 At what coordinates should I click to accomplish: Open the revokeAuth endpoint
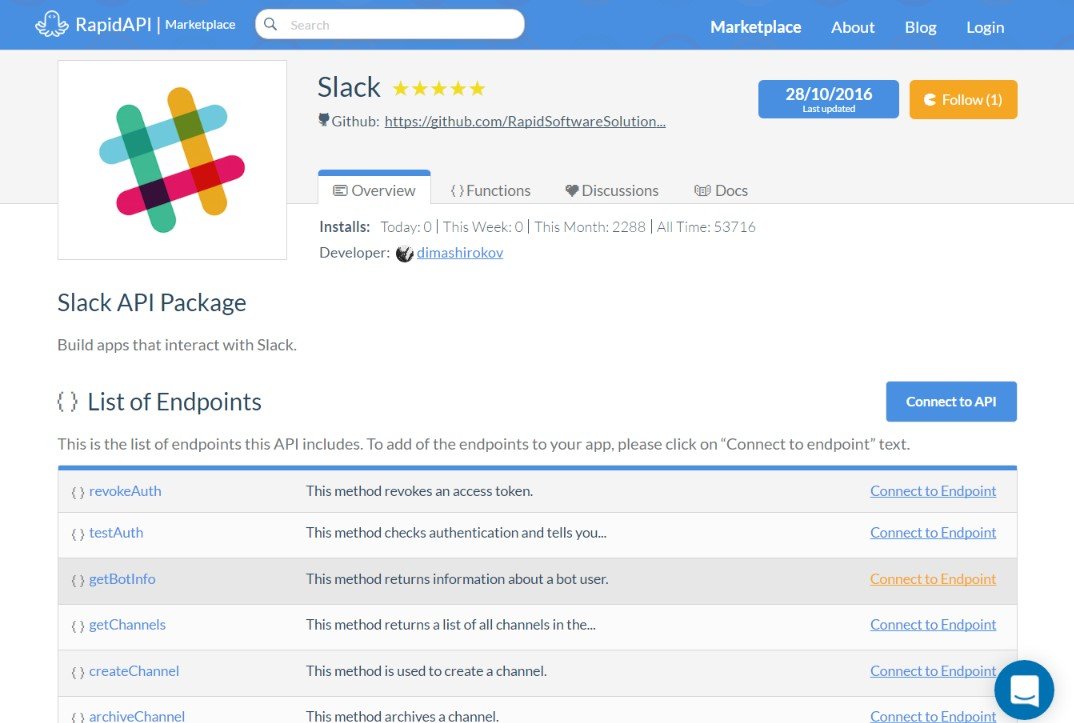[125, 491]
